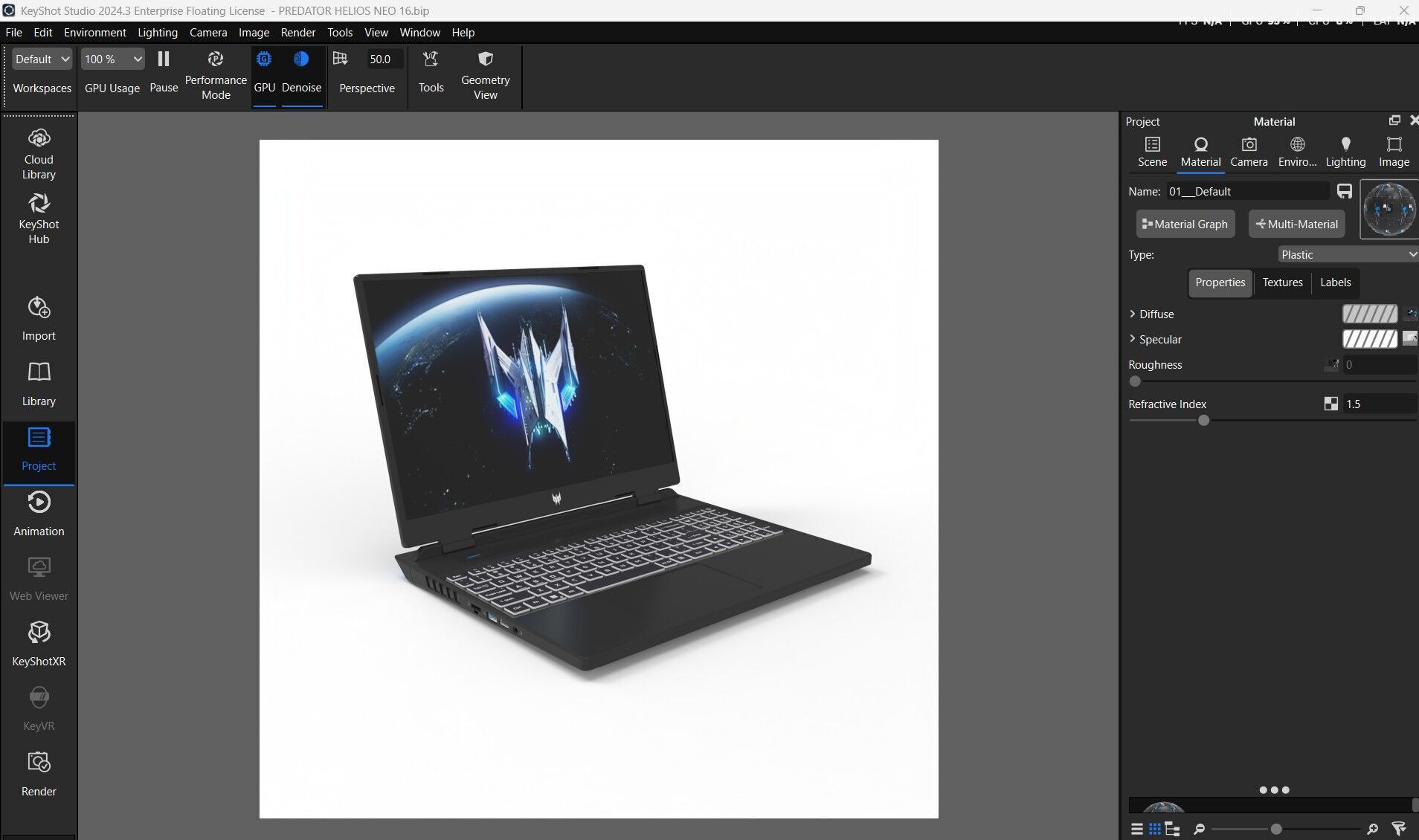Switch in-project materials to tree view
Image resolution: width=1419 pixels, height=840 pixels.
pos(1172,829)
